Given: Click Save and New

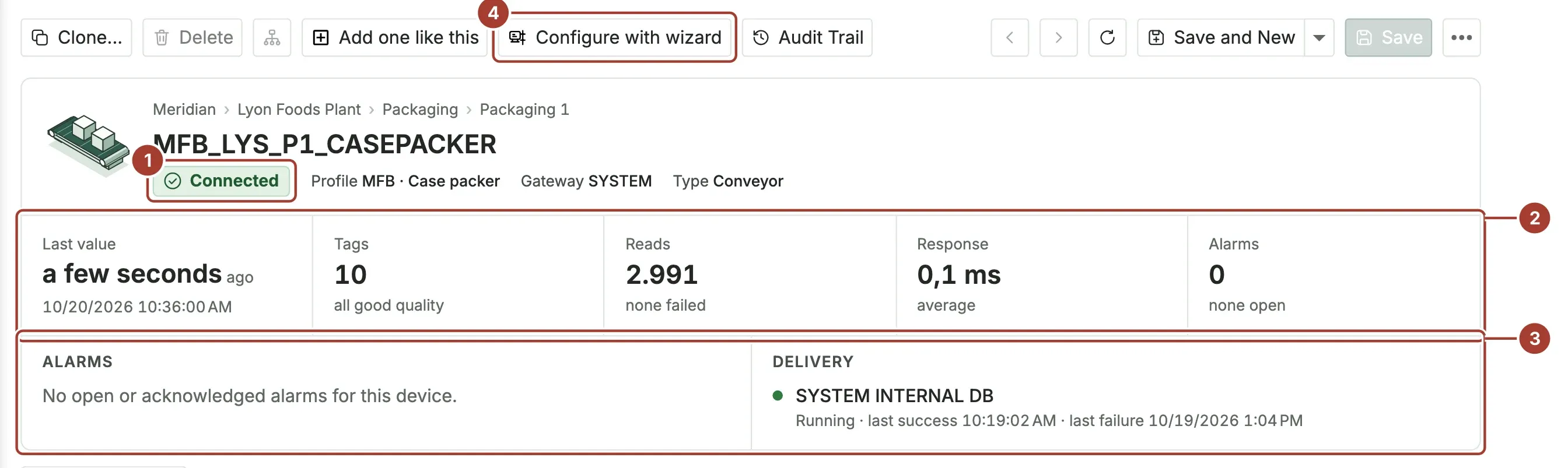Looking at the screenshot, I should [1221, 38].
